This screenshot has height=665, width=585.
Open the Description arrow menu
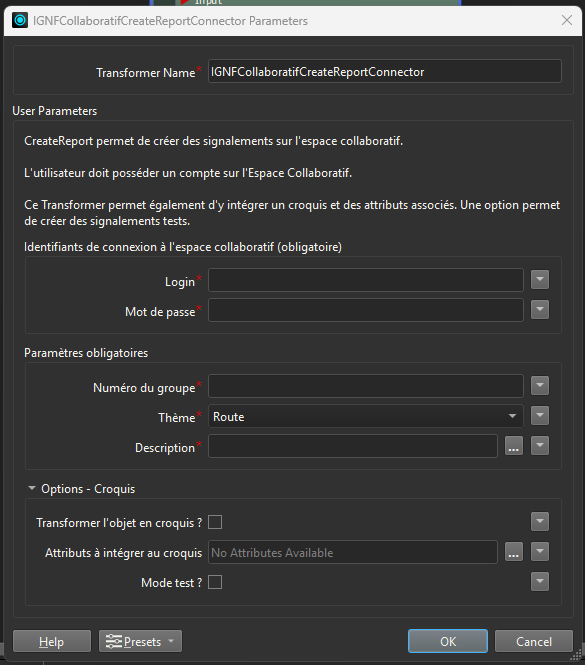(x=540, y=446)
